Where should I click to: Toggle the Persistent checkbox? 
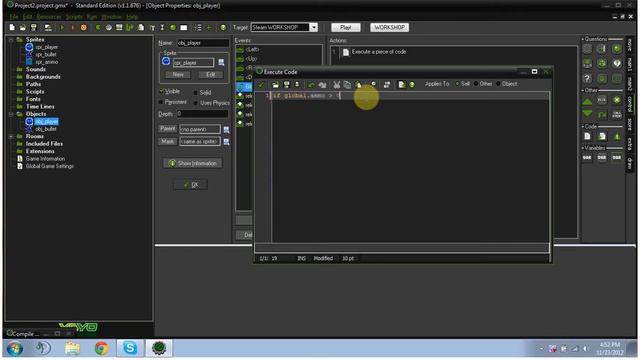(161, 102)
